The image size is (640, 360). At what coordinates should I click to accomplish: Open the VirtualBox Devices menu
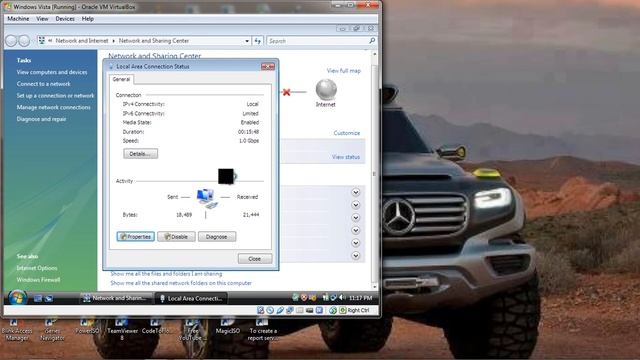[x=65, y=19]
